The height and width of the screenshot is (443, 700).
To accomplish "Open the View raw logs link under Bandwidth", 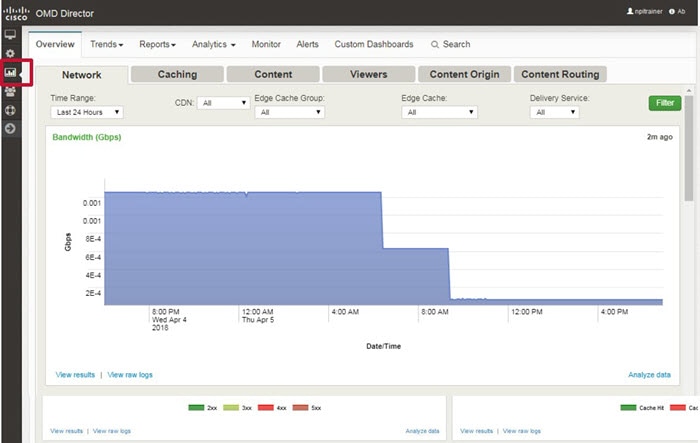I will click(130, 375).
